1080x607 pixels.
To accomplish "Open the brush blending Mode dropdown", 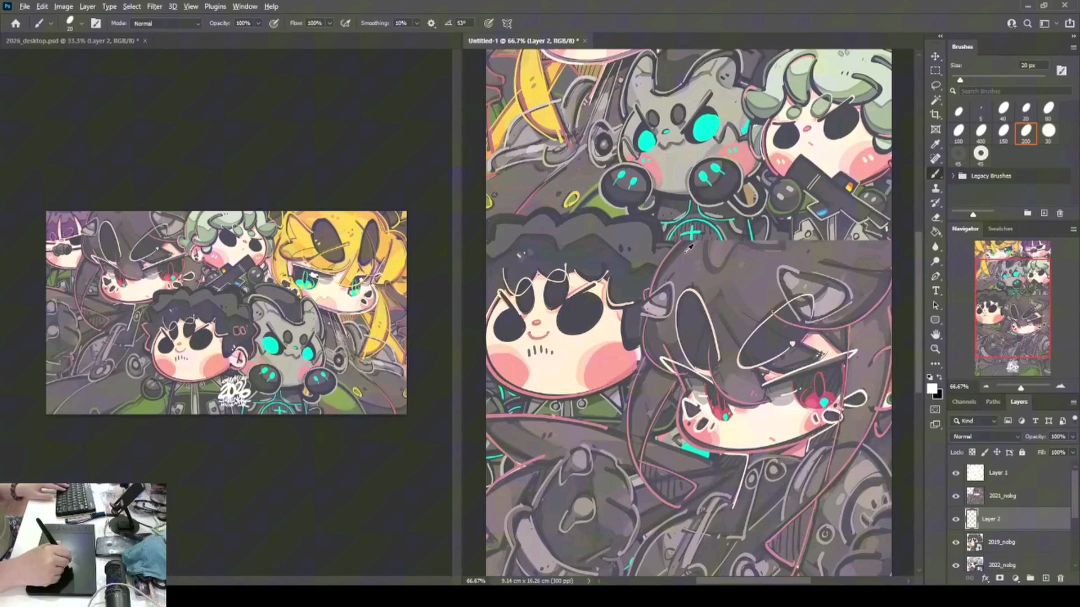I will point(166,23).
